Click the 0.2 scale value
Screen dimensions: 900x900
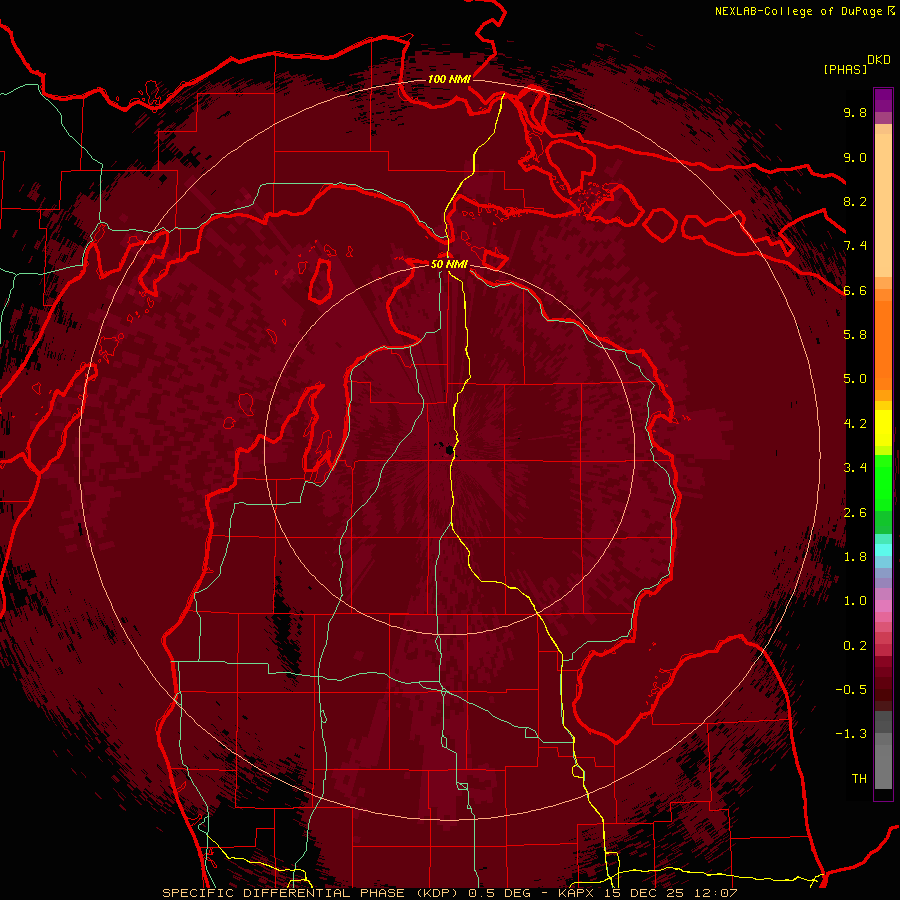[855, 646]
